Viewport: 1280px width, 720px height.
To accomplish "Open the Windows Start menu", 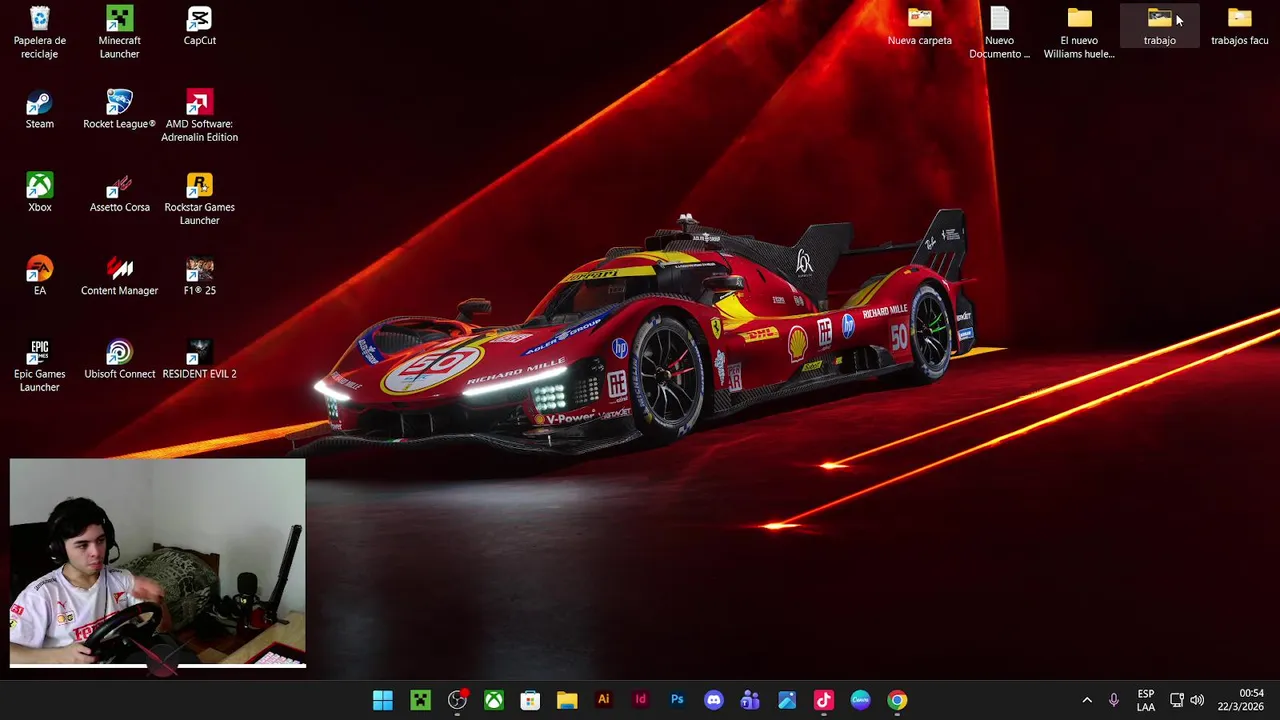I will pyautogui.click(x=383, y=700).
